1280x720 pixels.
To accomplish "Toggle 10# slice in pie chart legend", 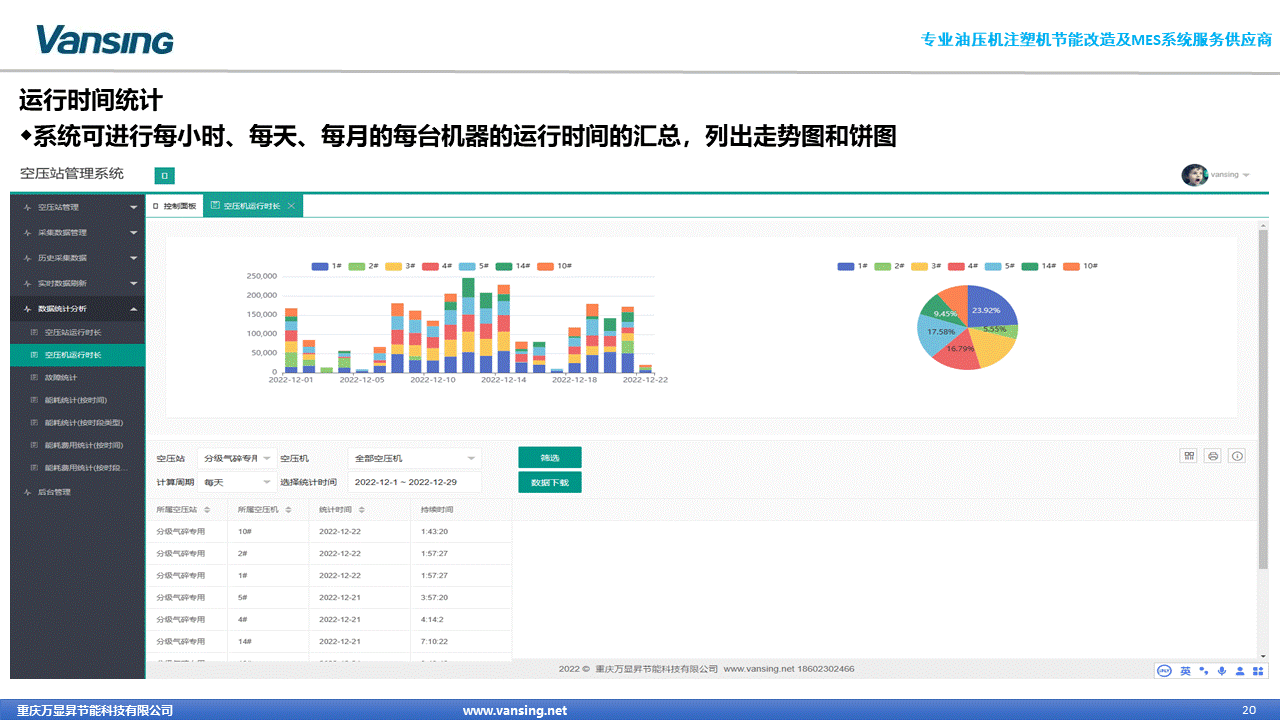I will coord(1080,266).
